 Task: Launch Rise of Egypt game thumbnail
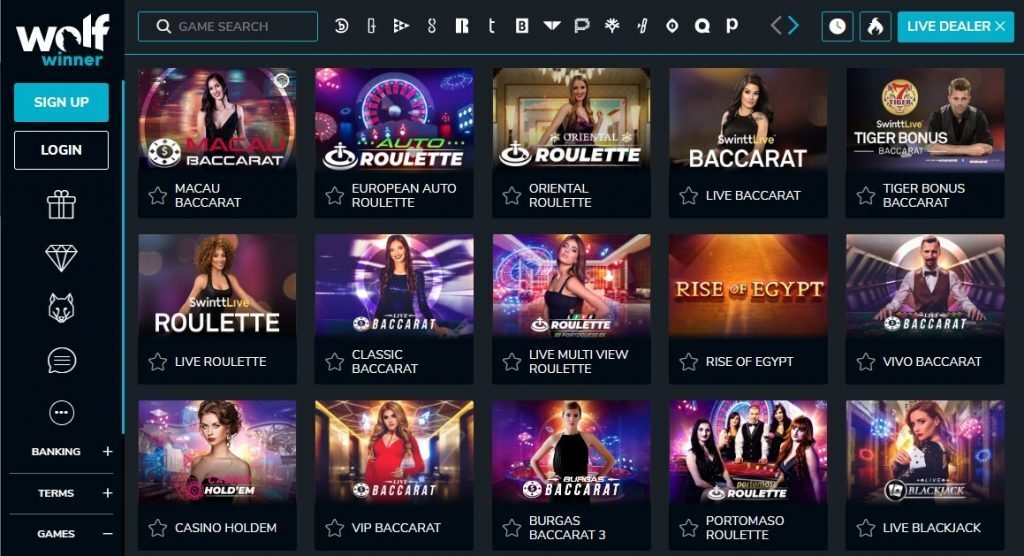coord(748,286)
